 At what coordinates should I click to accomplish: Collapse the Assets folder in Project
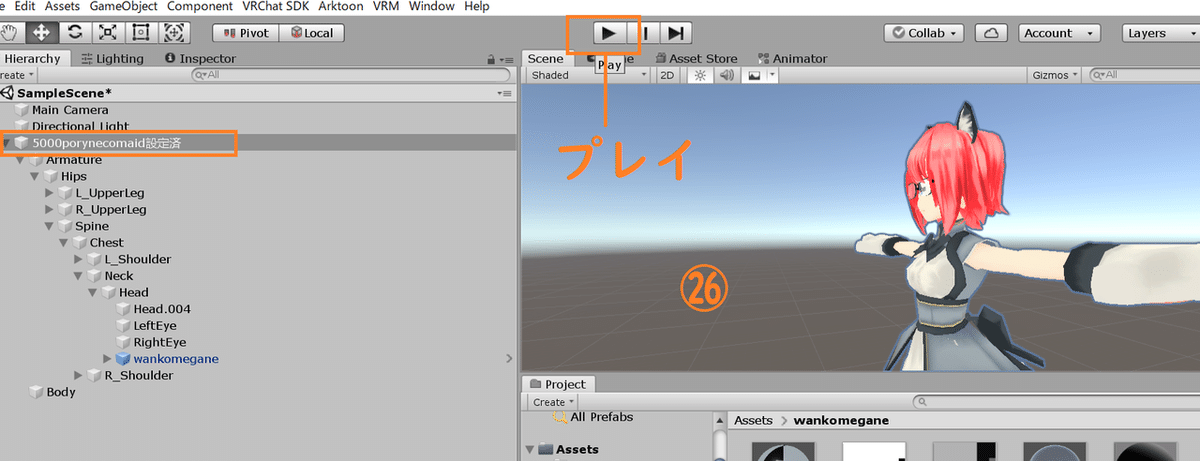pyautogui.click(x=530, y=450)
